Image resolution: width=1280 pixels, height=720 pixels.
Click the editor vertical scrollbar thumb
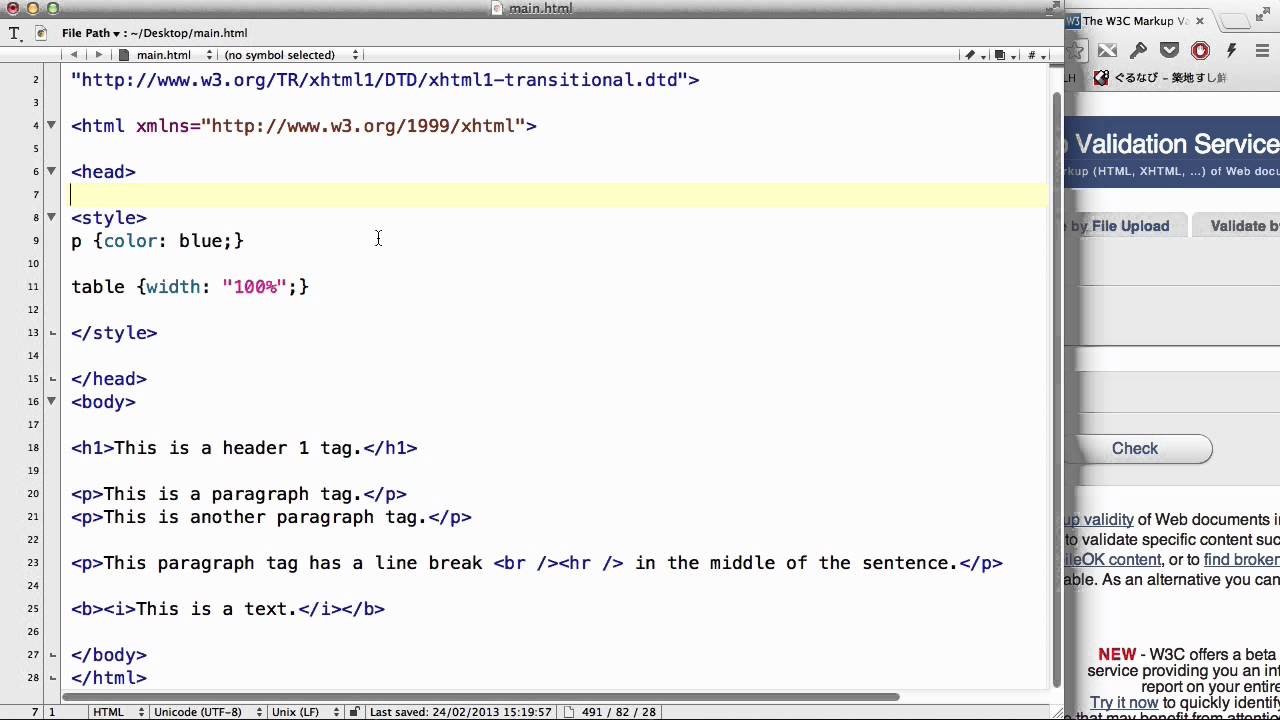(x=1057, y=388)
